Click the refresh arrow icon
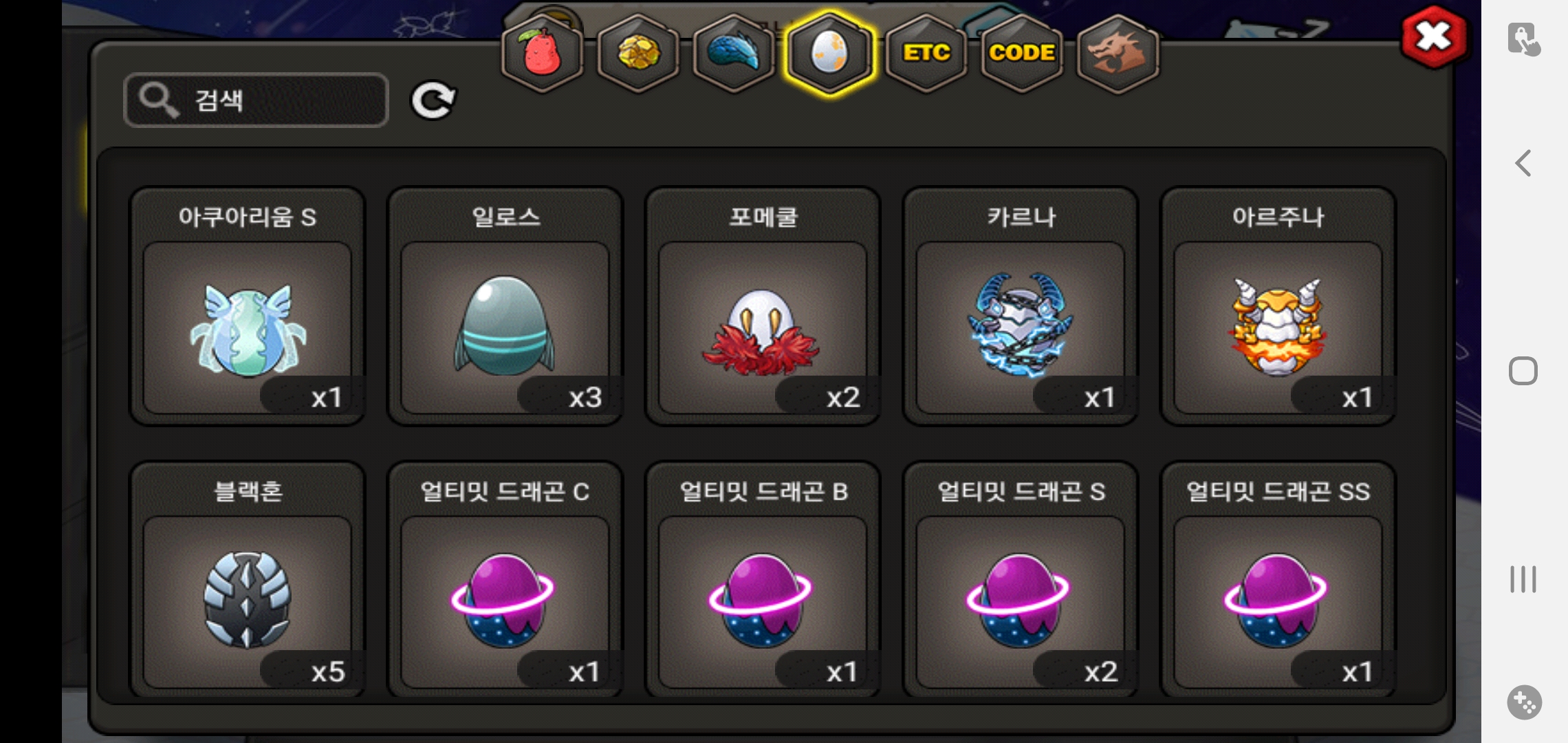 click(433, 100)
